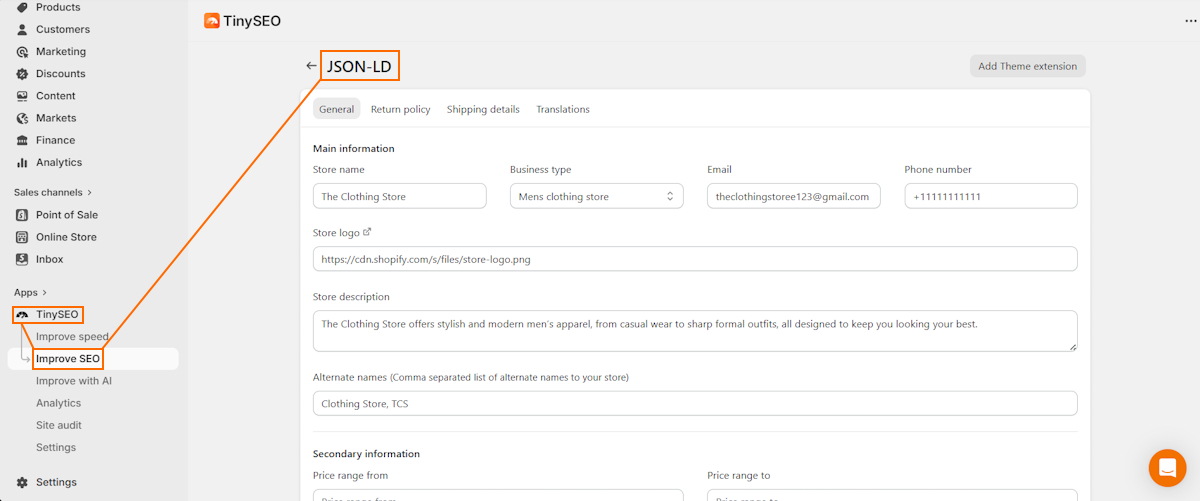Click the Discounts icon in sidebar
1200x501 pixels.
[x=22, y=74]
